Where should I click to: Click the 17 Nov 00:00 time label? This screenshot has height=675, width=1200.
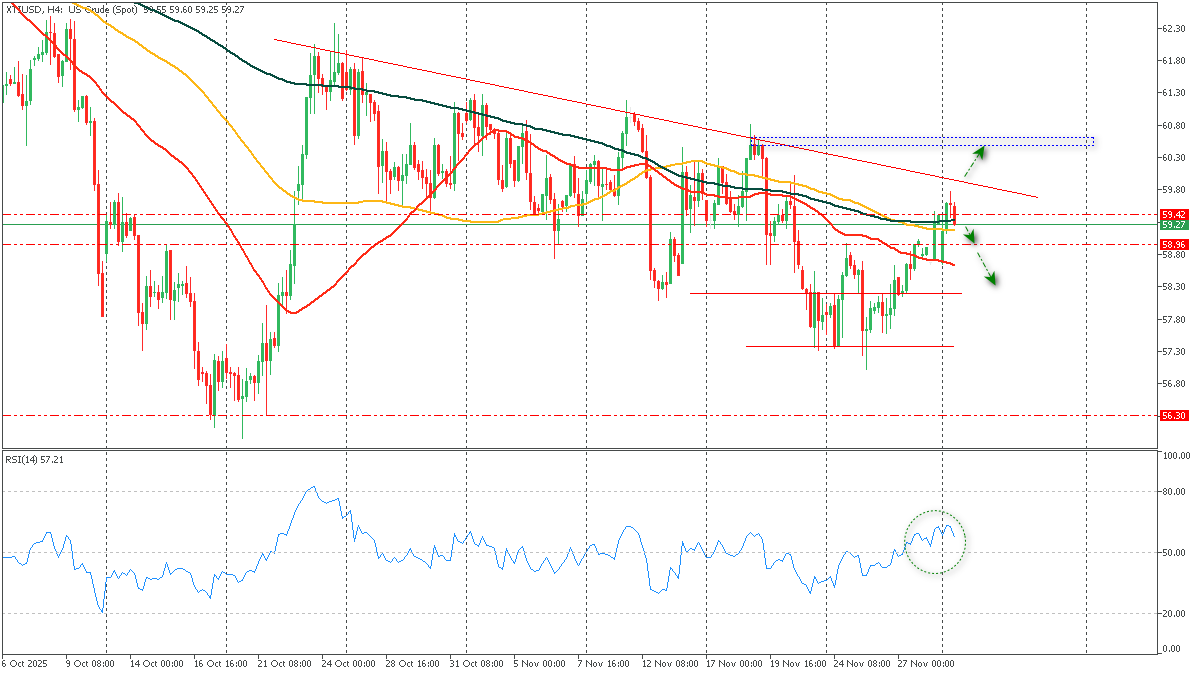tap(733, 664)
